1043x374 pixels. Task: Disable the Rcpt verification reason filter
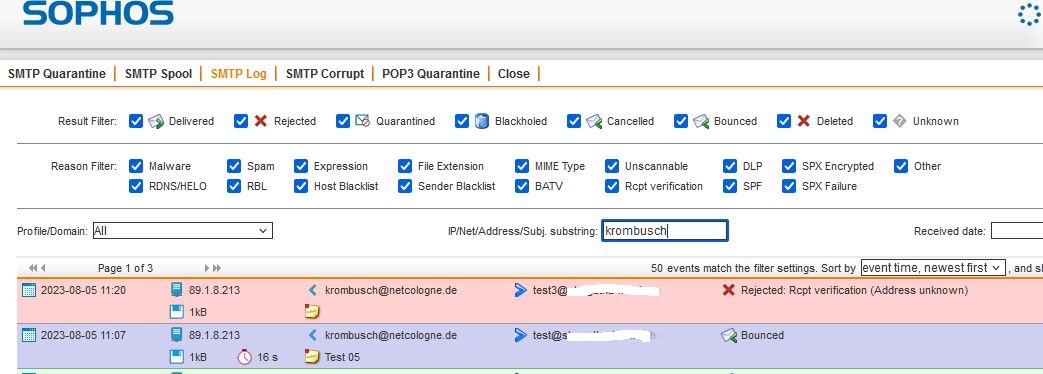[612, 186]
